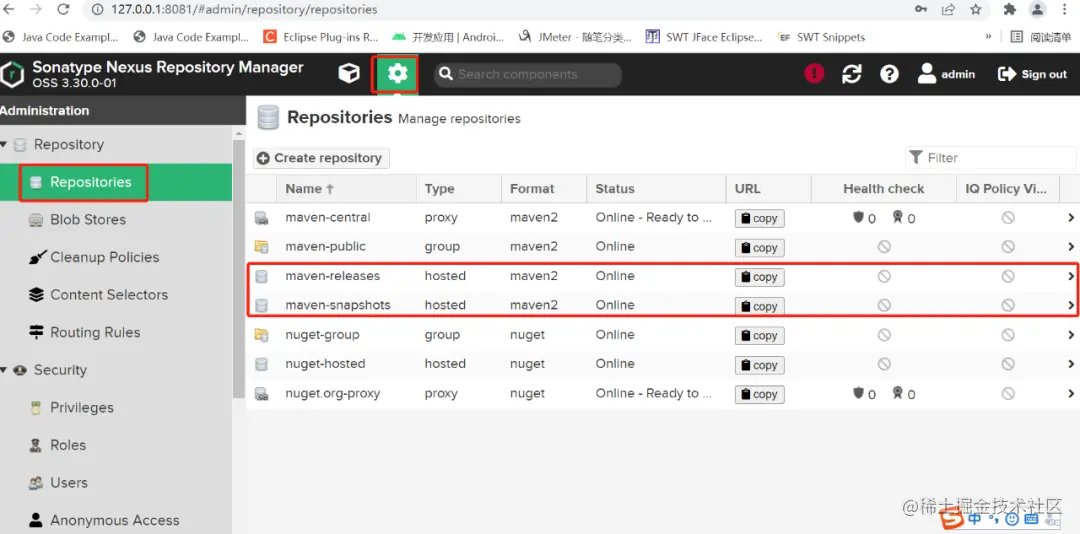Bookmark this page with the star icon
Image resolution: width=1080 pixels, height=534 pixels.
click(x=975, y=9)
